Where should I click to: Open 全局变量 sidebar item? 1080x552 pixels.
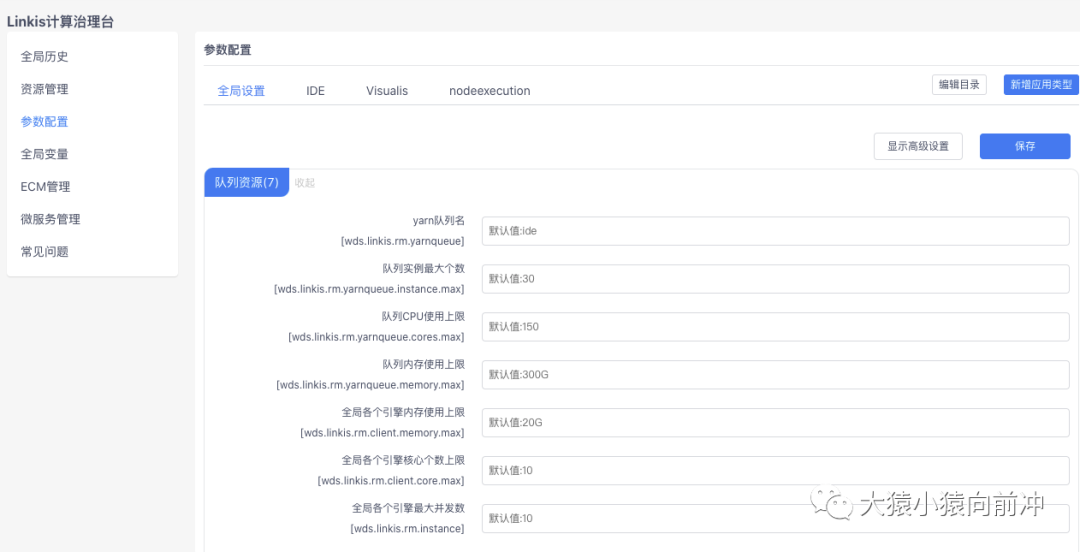pyautogui.click(x=45, y=154)
